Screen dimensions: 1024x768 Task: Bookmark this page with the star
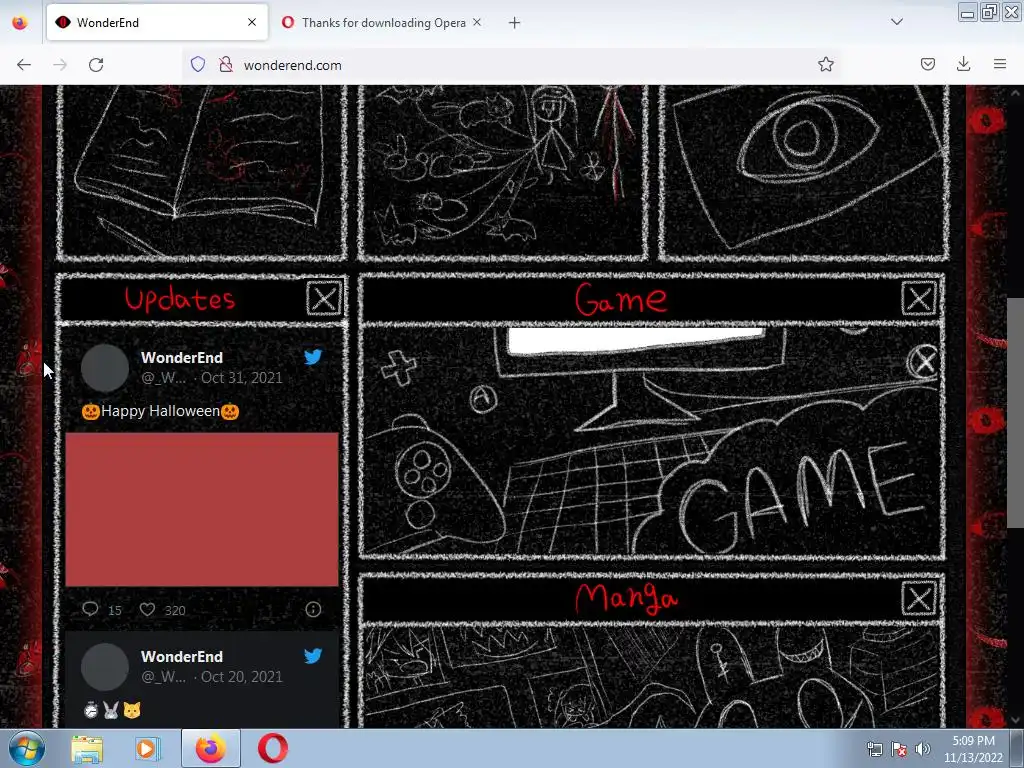click(825, 64)
